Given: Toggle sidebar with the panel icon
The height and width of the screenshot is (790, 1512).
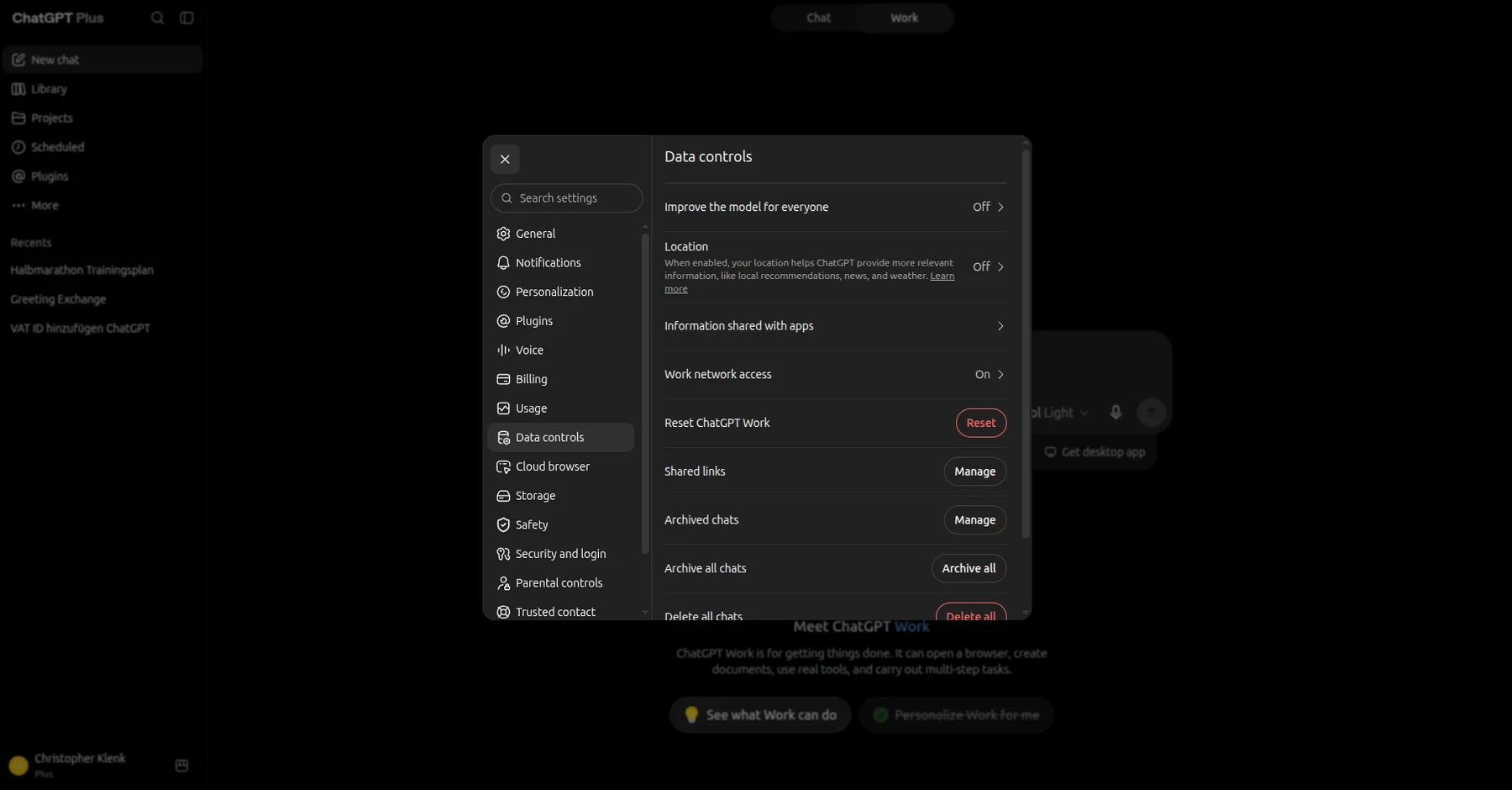Looking at the screenshot, I should (186, 18).
